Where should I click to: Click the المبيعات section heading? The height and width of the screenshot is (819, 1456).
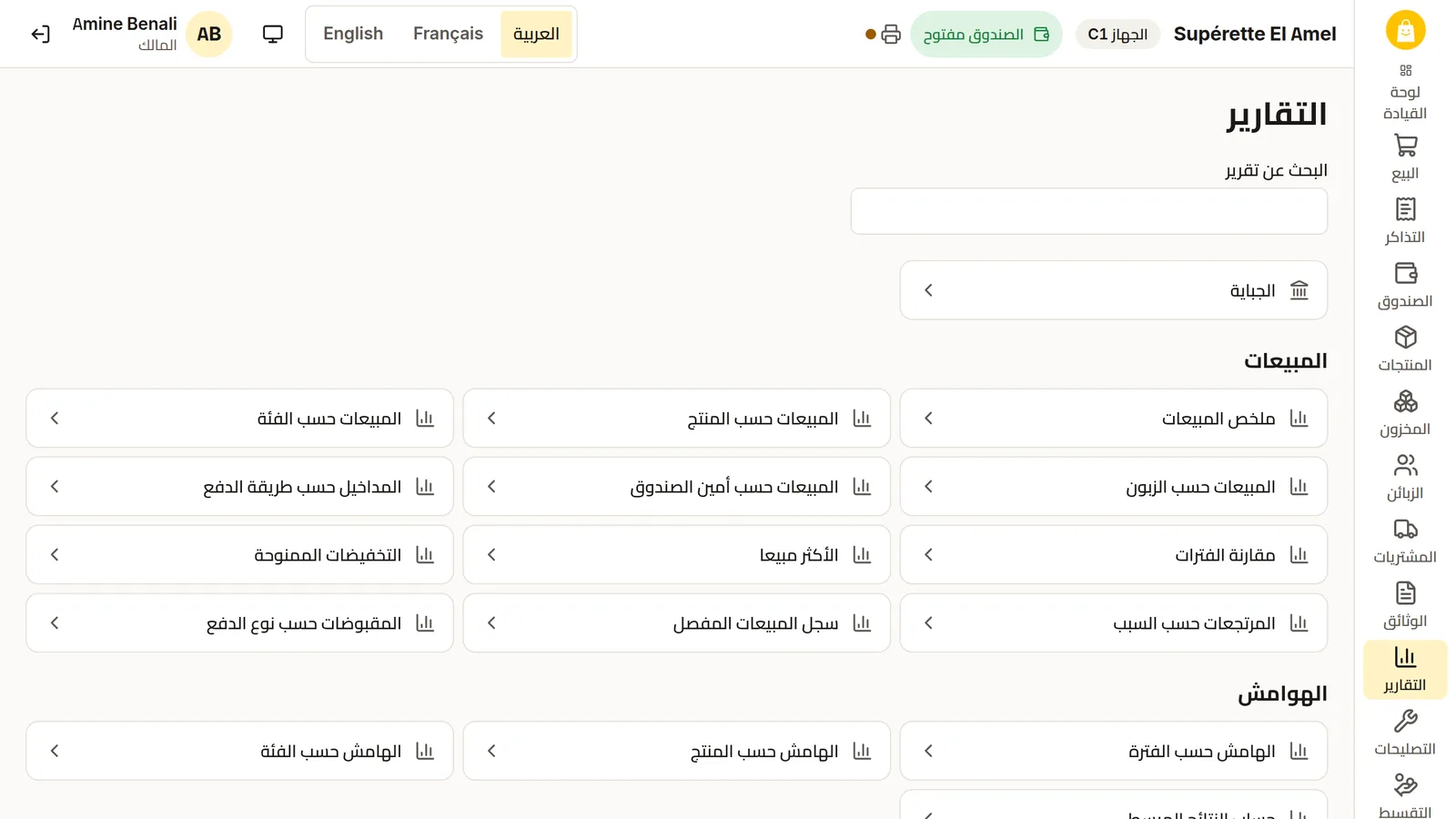pos(1285,361)
